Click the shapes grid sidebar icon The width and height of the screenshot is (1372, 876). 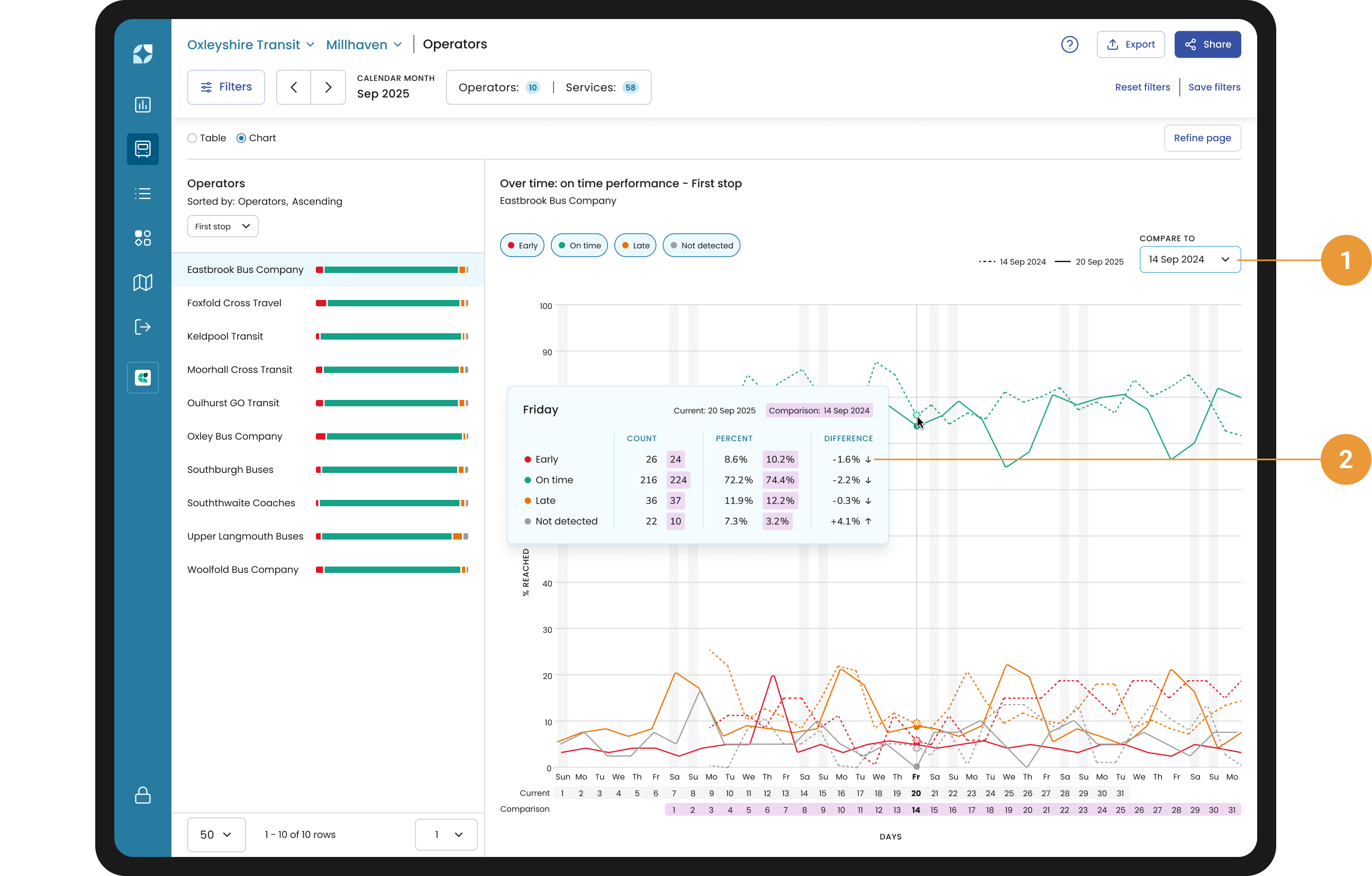tap(142, 238)
